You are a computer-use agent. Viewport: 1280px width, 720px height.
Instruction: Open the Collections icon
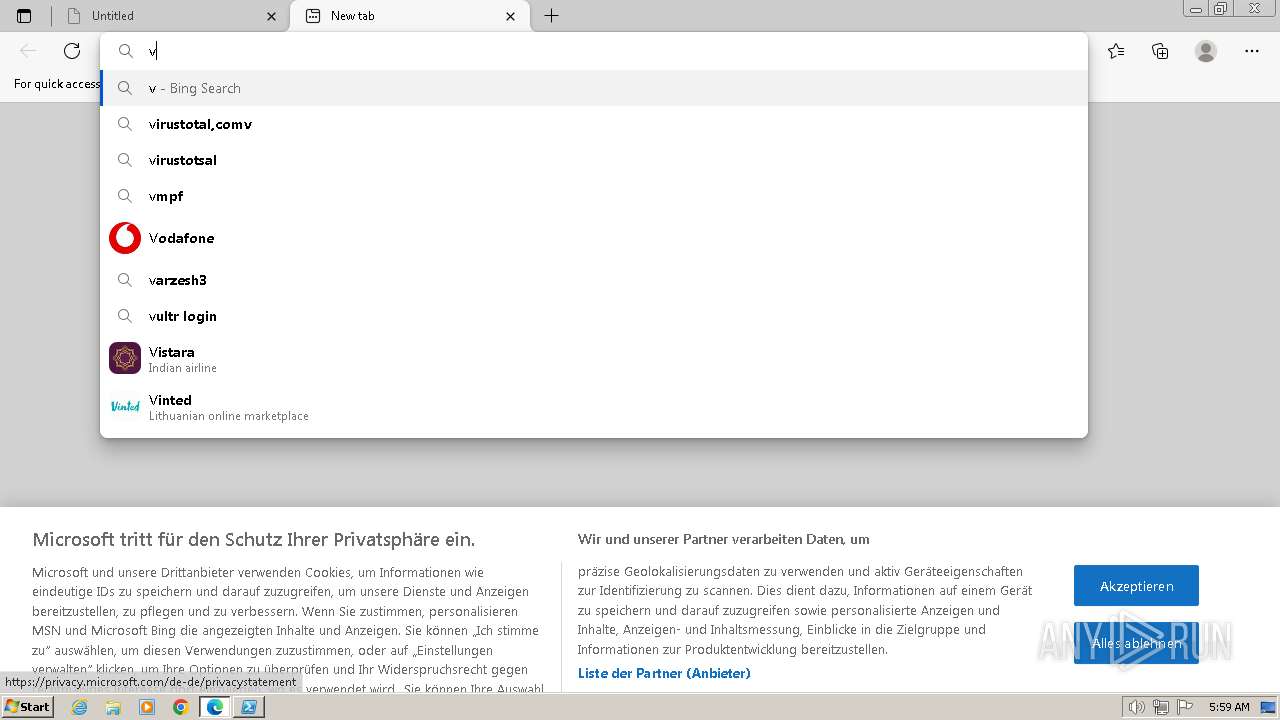point(1160,51)
